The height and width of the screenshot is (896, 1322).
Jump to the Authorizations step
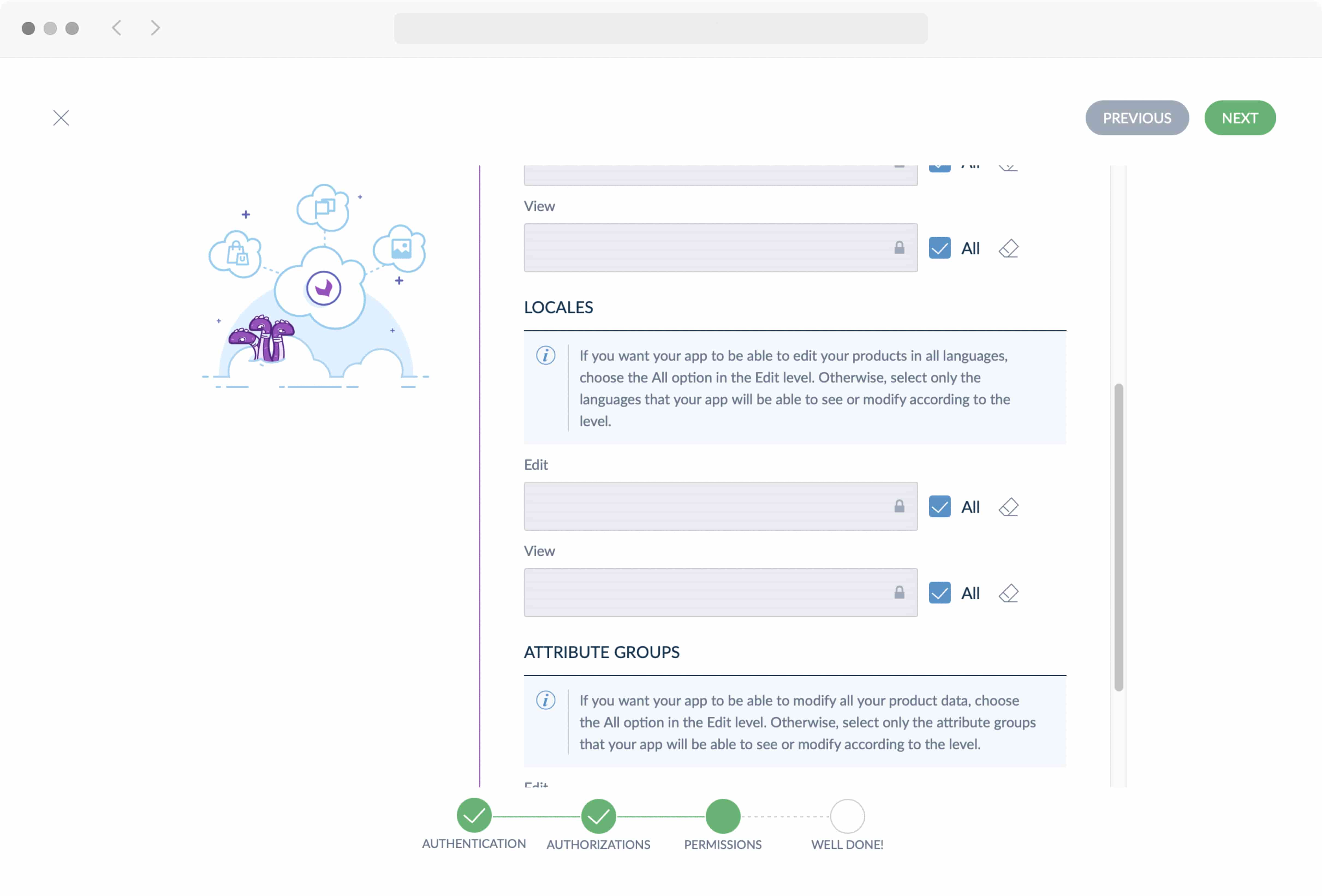tap(598, 816)
